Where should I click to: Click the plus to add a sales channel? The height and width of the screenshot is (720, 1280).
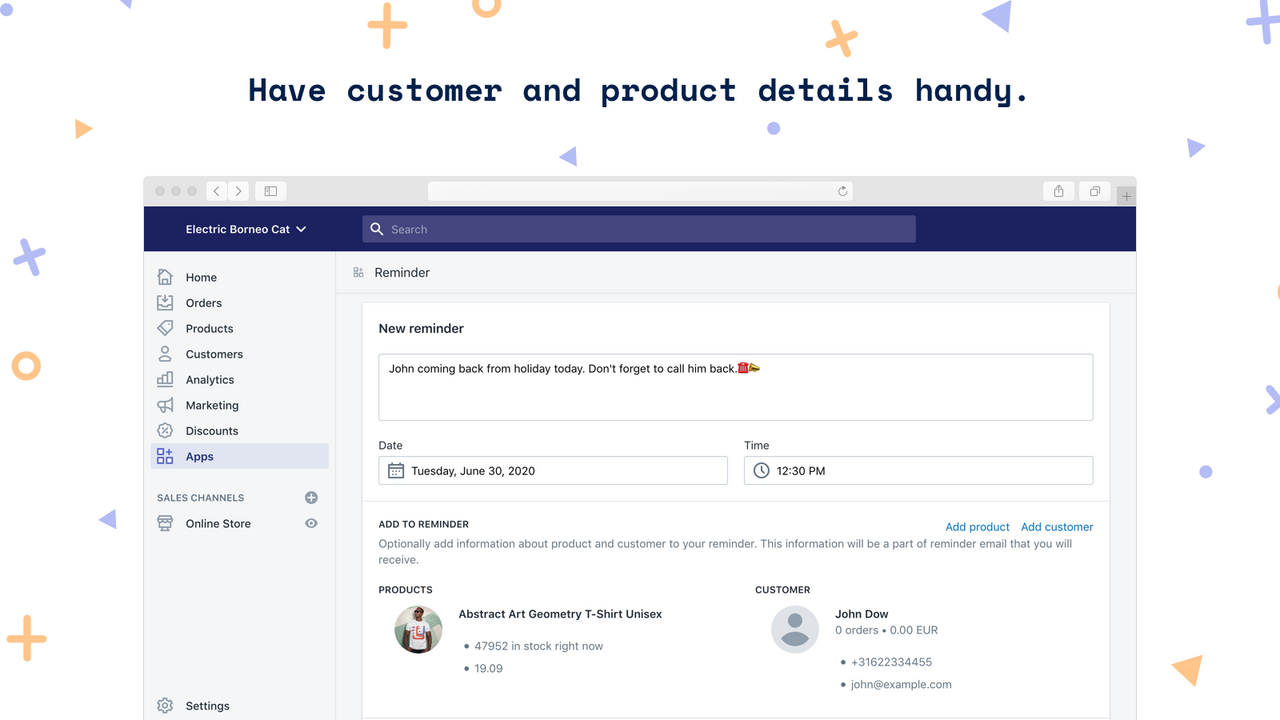coord(311,497)
